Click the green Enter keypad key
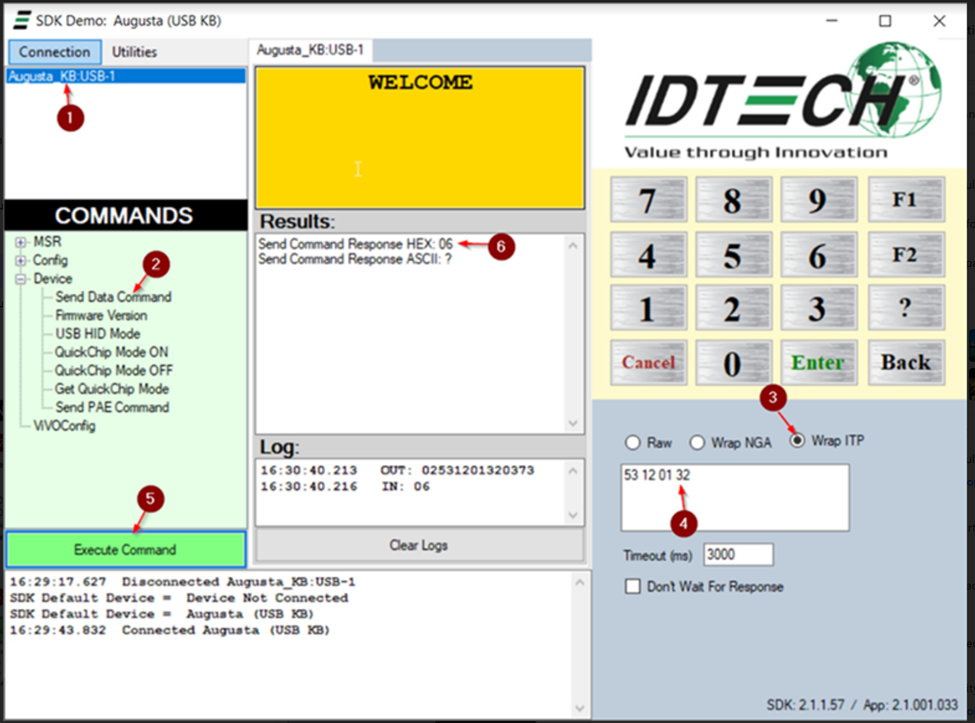 pyautogui.click(x=818, y=362)
